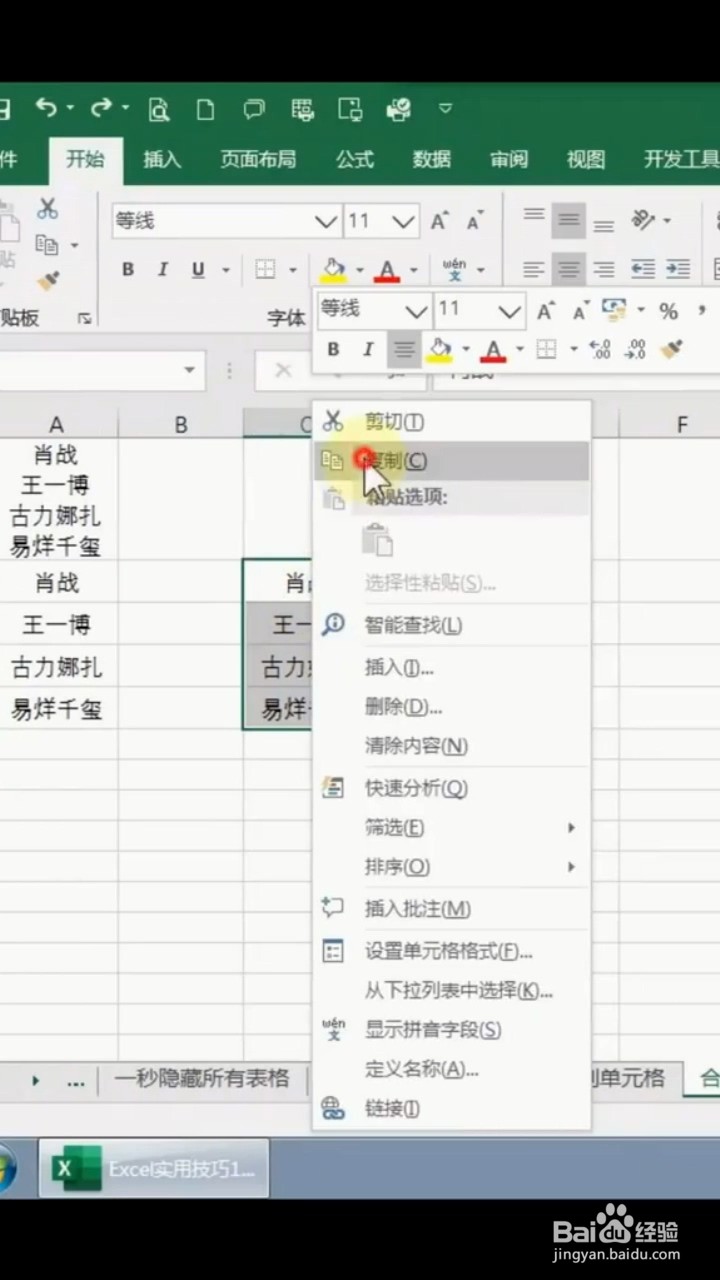Use format painter on mini toolbar
The image size is (720, 1280).
click(x=672, y=349)
